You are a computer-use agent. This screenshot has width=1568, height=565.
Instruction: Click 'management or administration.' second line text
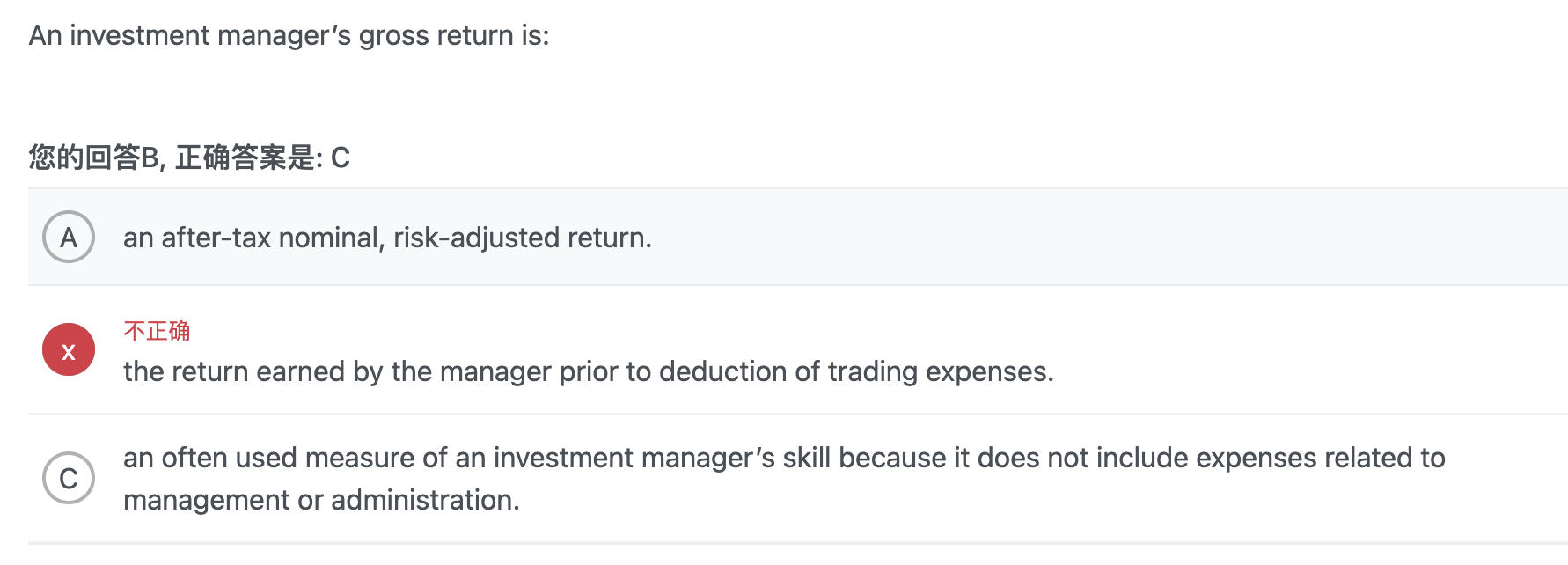pos(321,500)
